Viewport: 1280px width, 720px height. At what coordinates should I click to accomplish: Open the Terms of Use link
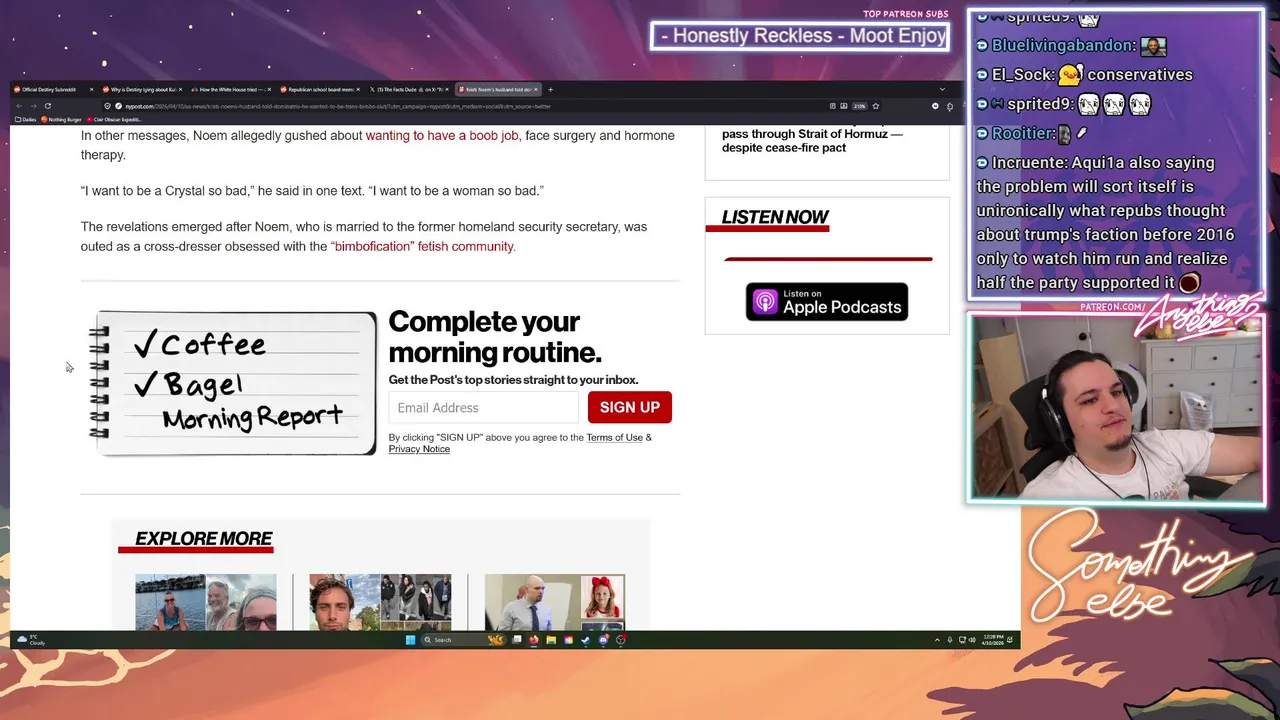614,437
